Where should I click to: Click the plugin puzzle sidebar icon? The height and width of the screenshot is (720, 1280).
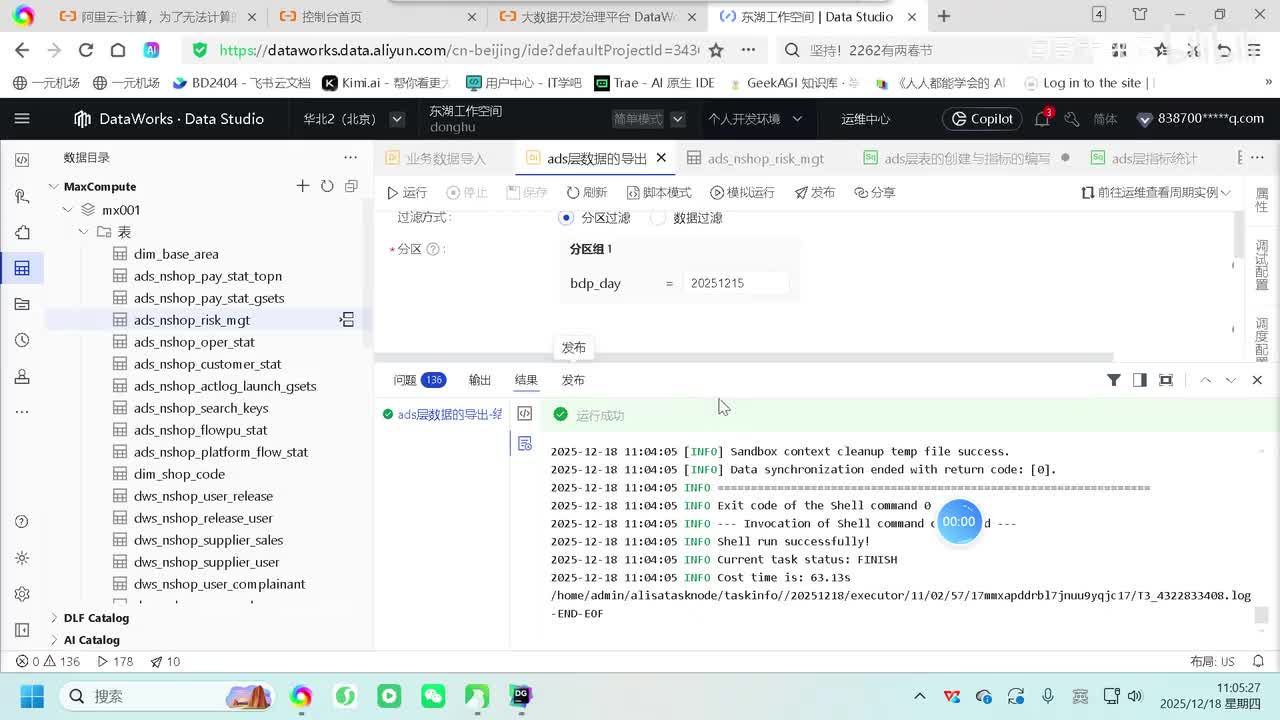coord(22,232)
